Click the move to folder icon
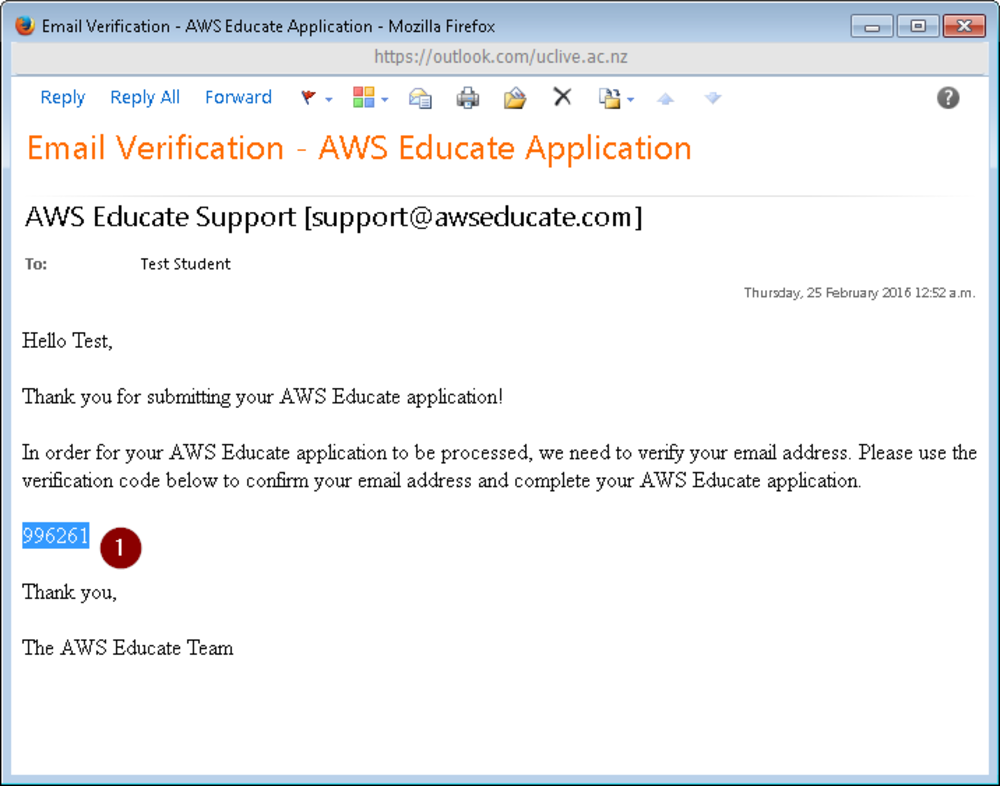 pyautogui.click(x=515, y=98)
